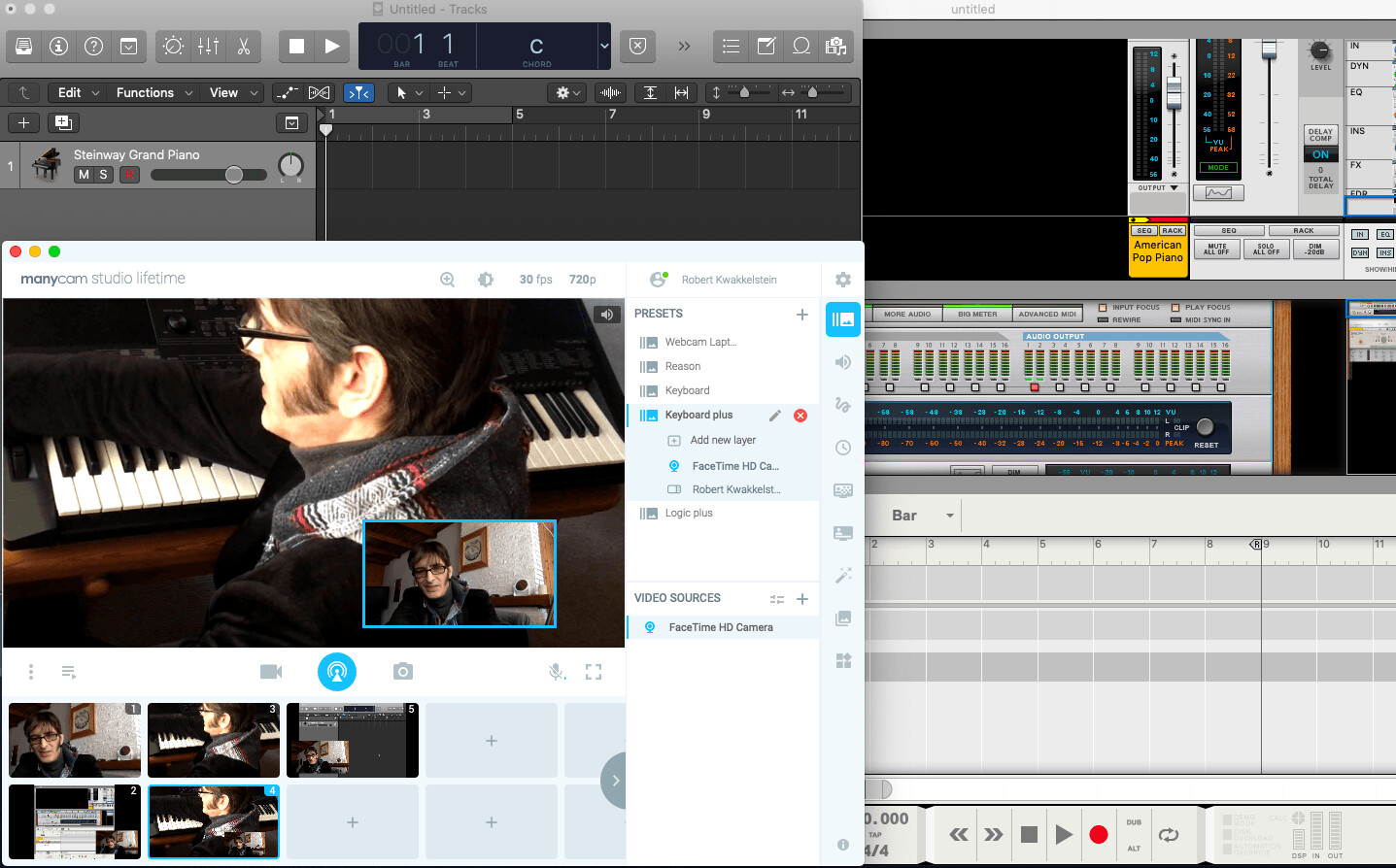Screen dimensions: 1396x868
Task: Toggle PLAY FOCUS checkbox in Reason
Action: (1175, 308)
